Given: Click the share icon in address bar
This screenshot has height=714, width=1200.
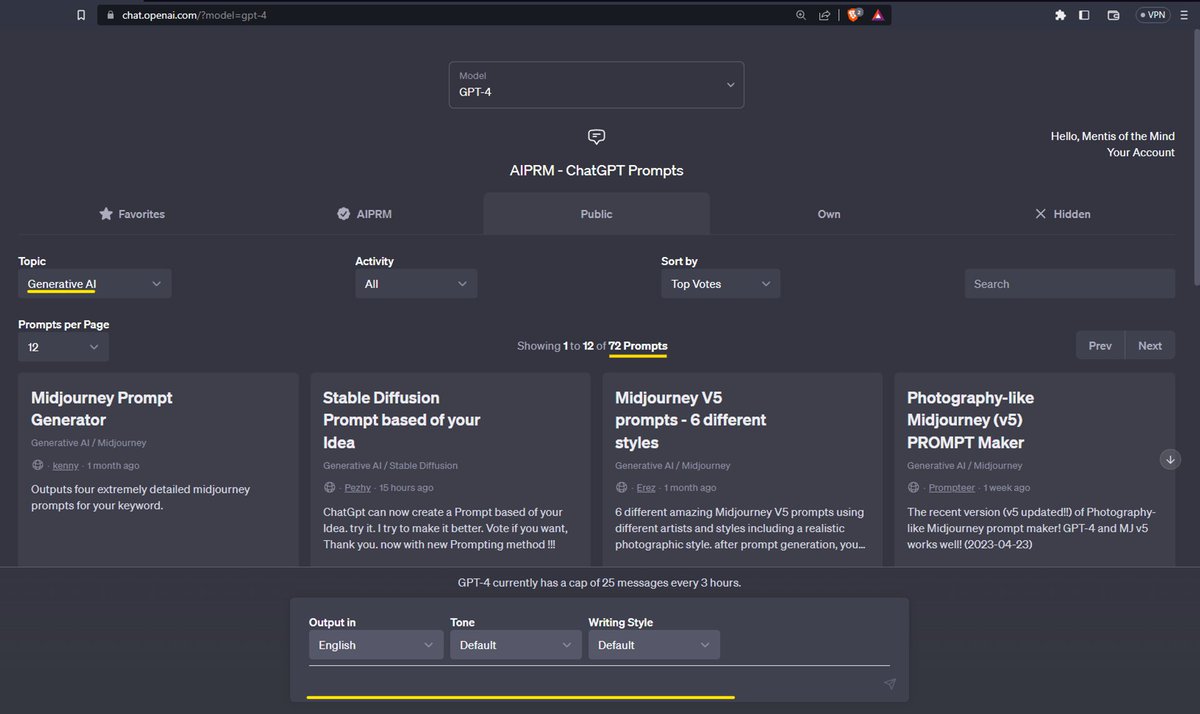Looking at the screenshot, I should (825, 15).
